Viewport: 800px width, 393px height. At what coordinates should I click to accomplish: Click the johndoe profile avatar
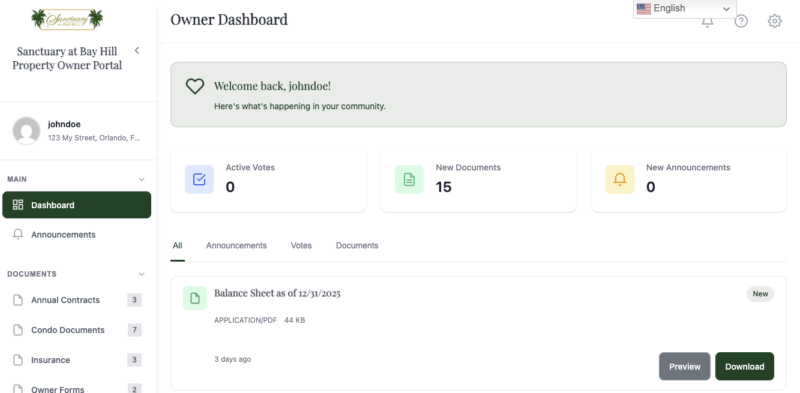click(x=27, y=131)
